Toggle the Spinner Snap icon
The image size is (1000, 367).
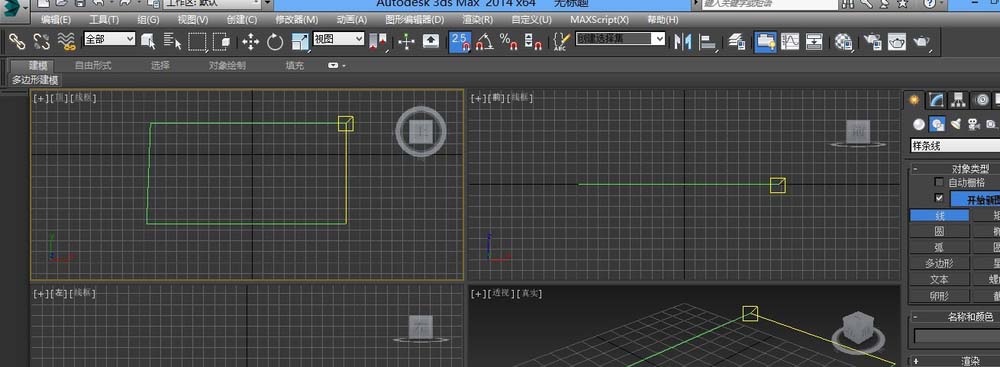tap(533, 42)
